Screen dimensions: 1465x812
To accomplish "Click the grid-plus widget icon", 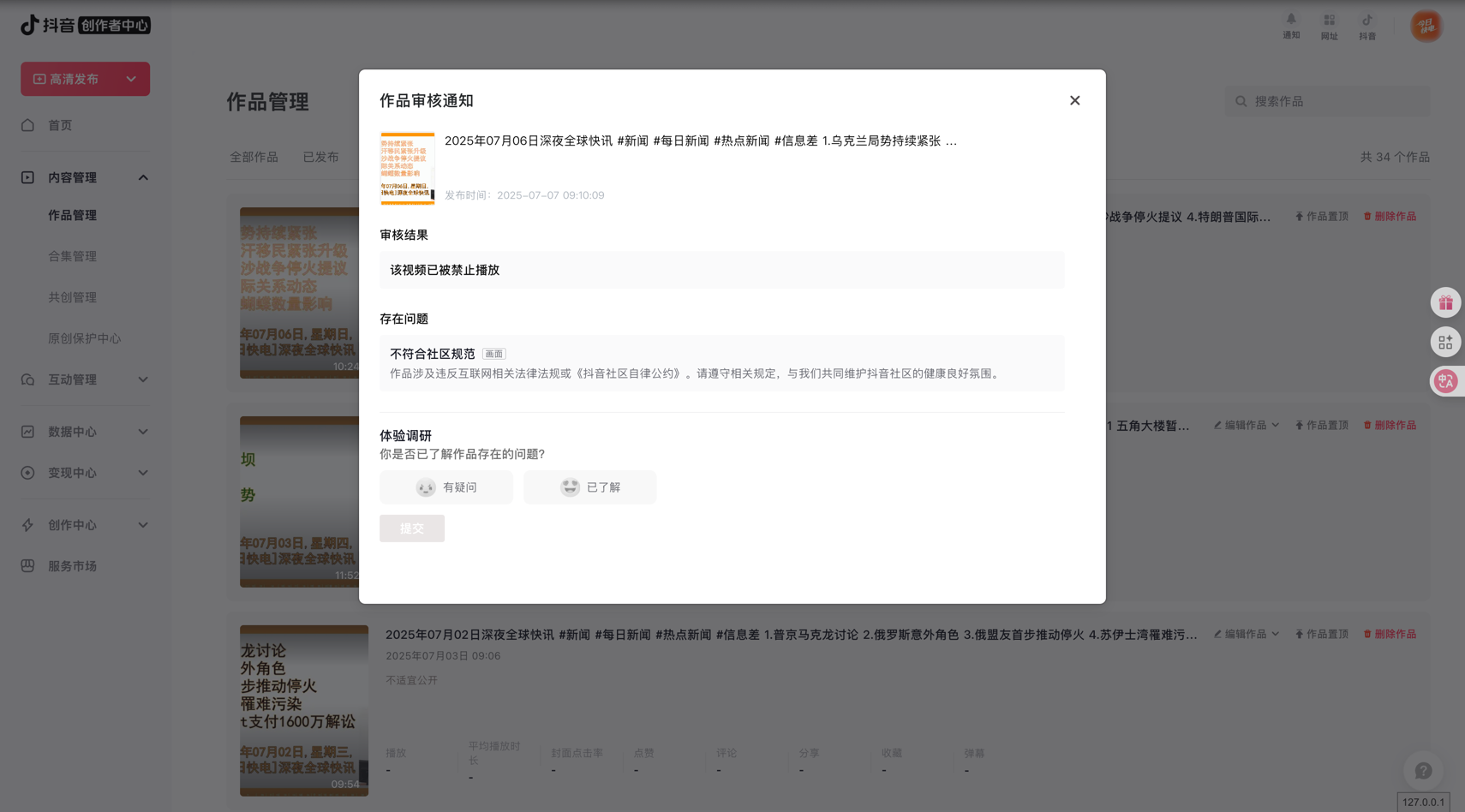I will (1445, 343).
